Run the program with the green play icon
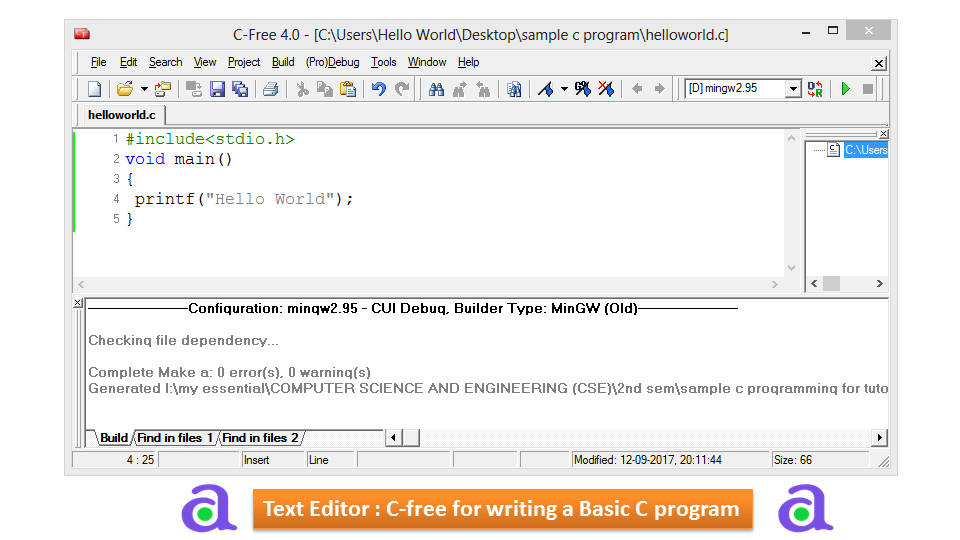 click(x=846, y=89)
